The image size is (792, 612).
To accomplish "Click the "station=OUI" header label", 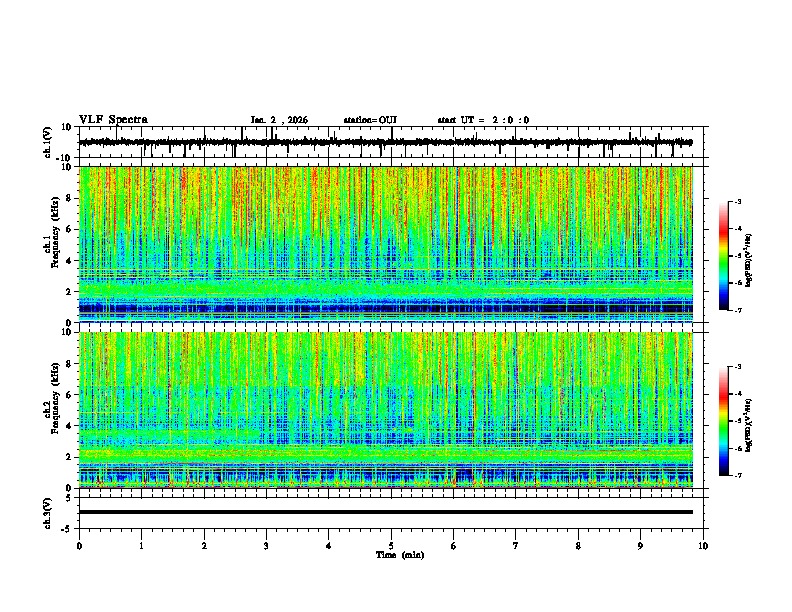I will coord(370,120).
